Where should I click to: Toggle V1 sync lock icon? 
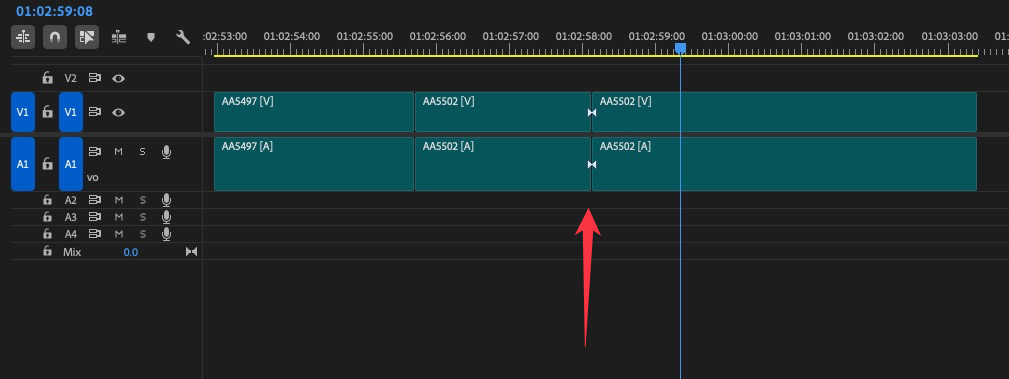tap(95, 112)
